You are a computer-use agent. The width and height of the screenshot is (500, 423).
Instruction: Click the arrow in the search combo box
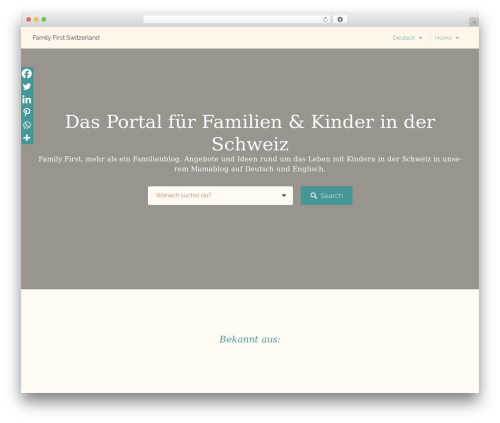coord(284,195)
